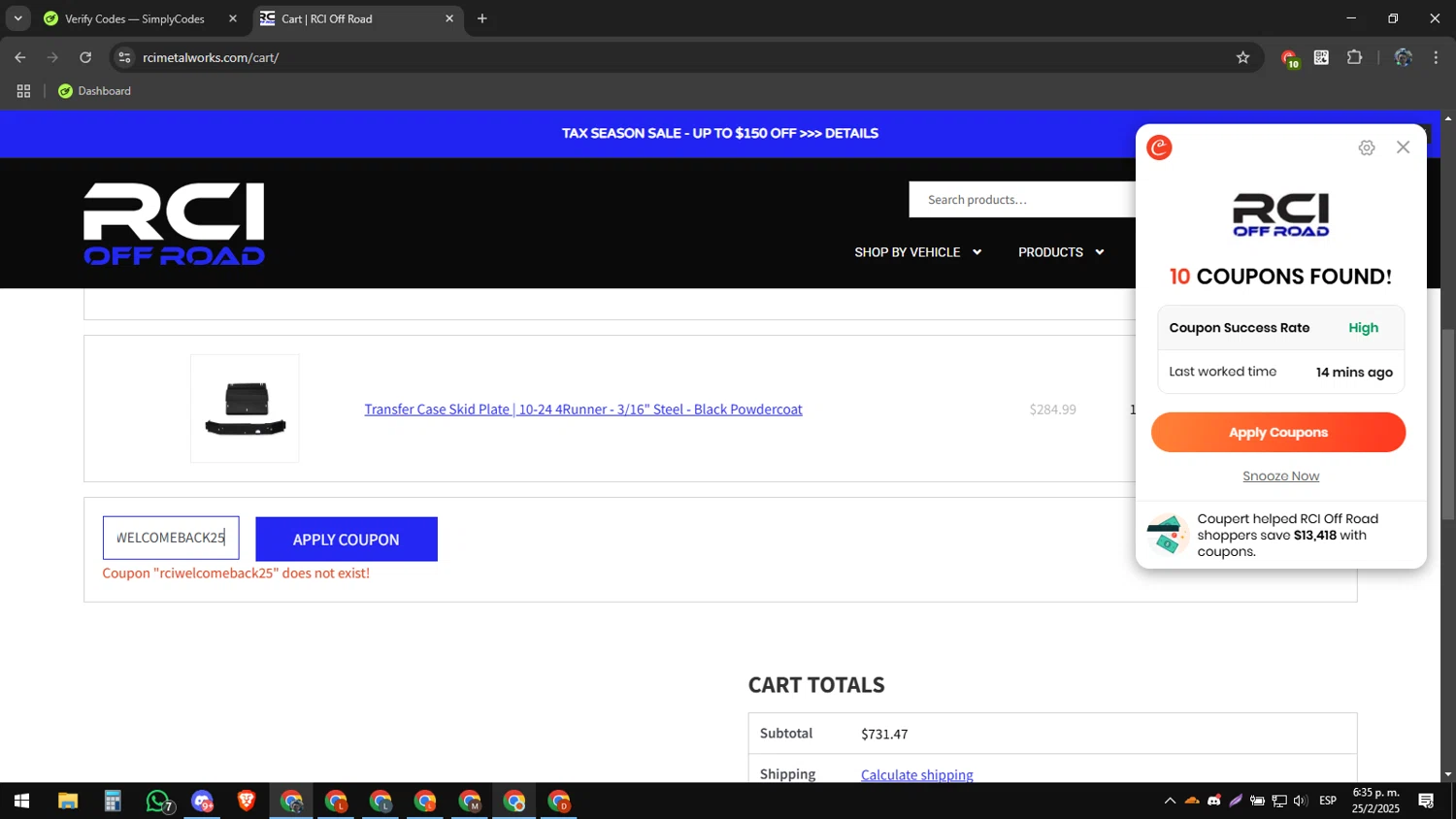
Task: Bookmark this page with the star icon
Action: click(1242, 57)
